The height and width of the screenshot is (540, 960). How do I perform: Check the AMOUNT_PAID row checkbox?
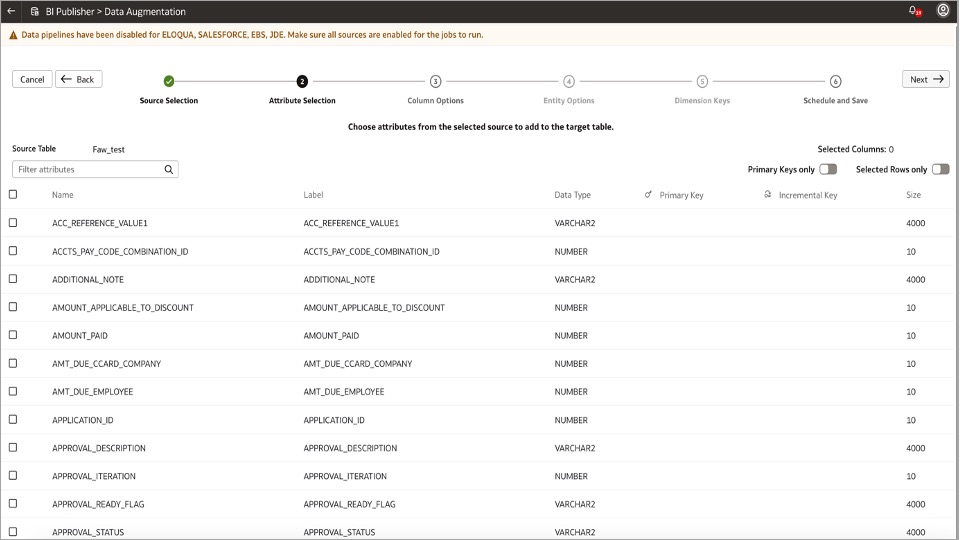13,335
